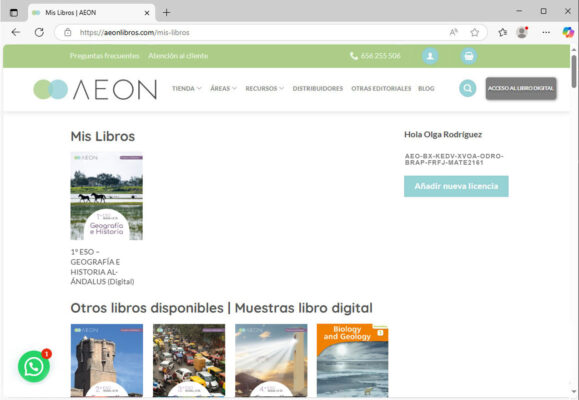This screenshot has height=400, width=579.
Task: Open the browser profile avatar
Action: click(522, 33)
